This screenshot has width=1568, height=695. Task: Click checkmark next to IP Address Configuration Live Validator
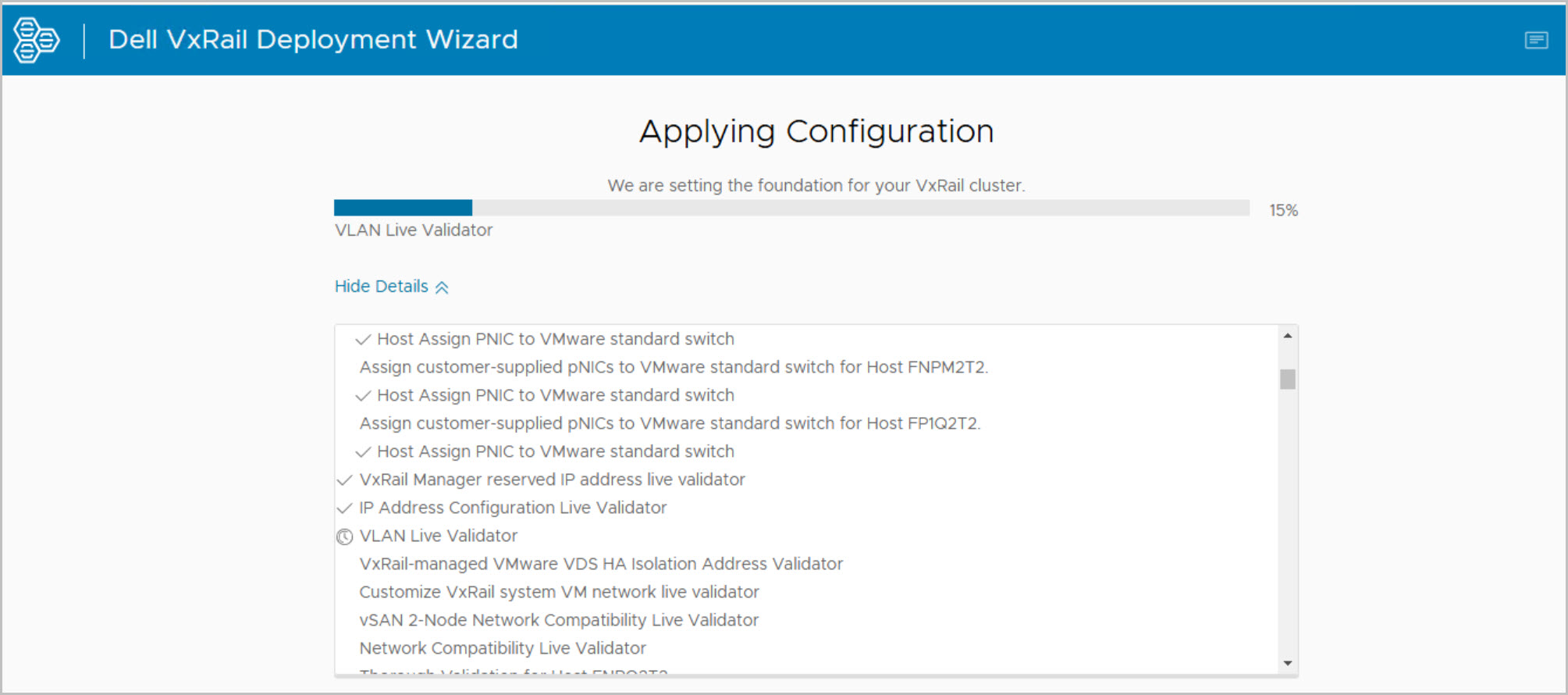344,508
